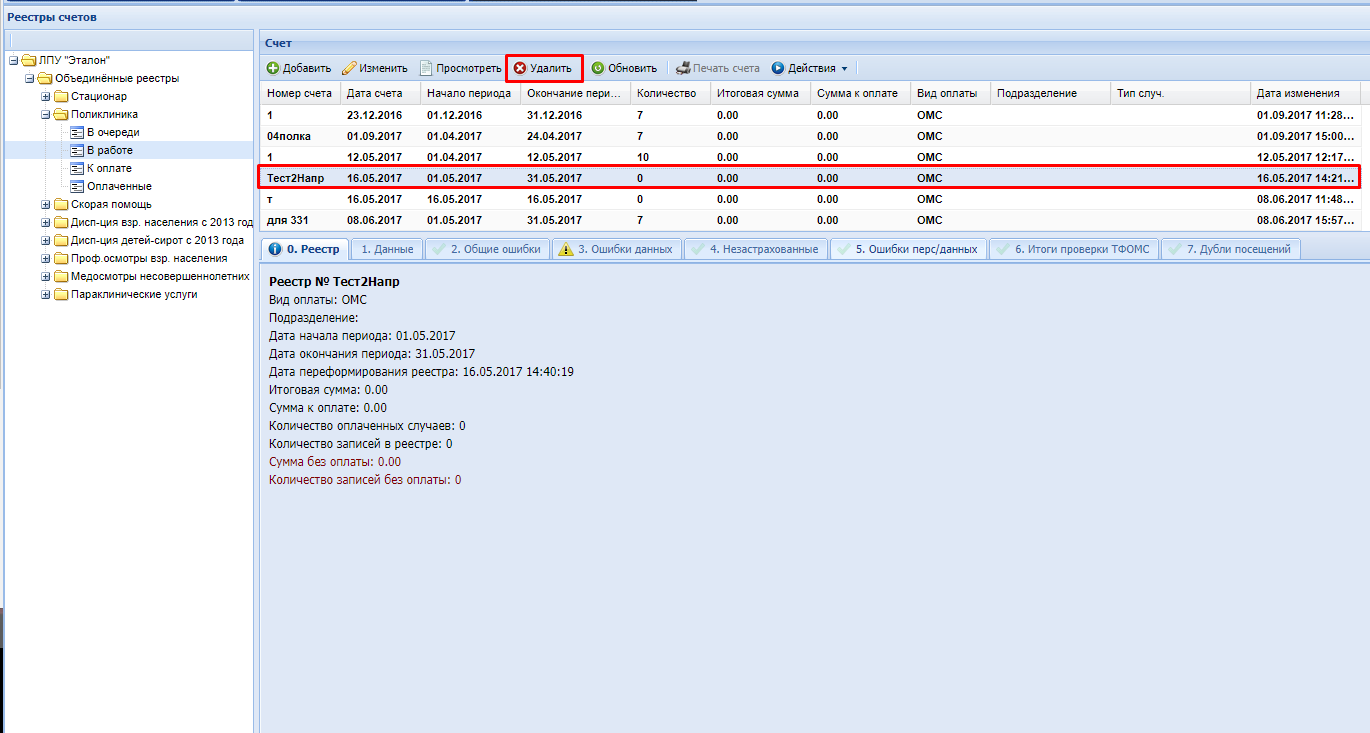Click the blue Действия play icon

(778, 68)
